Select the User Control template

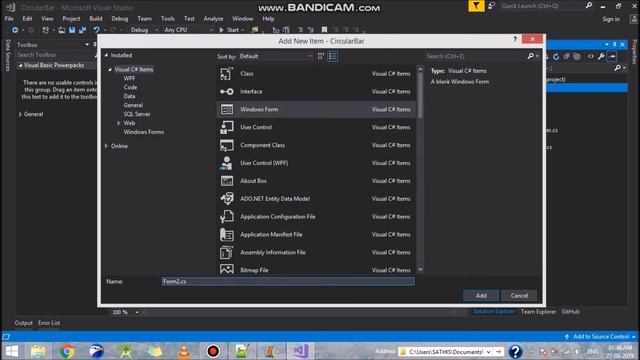[316, 127]
